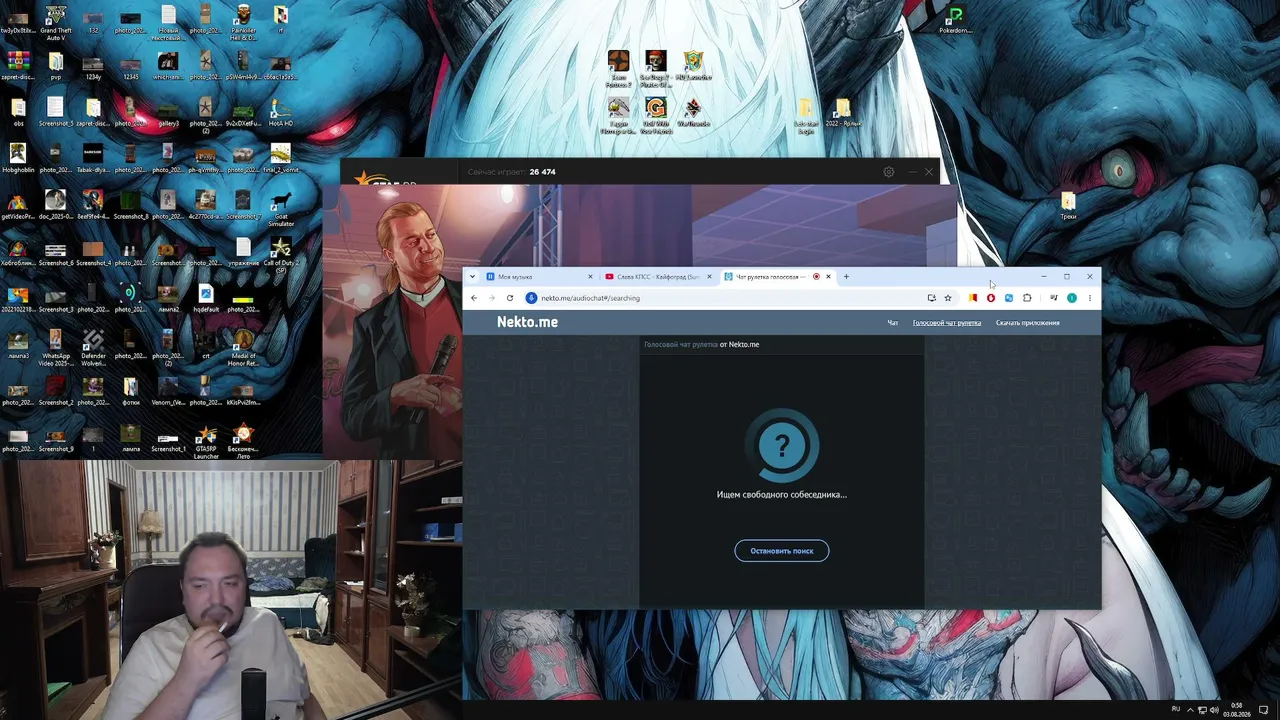Click the blue extension icon in toolbar
1280x720 pixels.
click(1009, 298)
